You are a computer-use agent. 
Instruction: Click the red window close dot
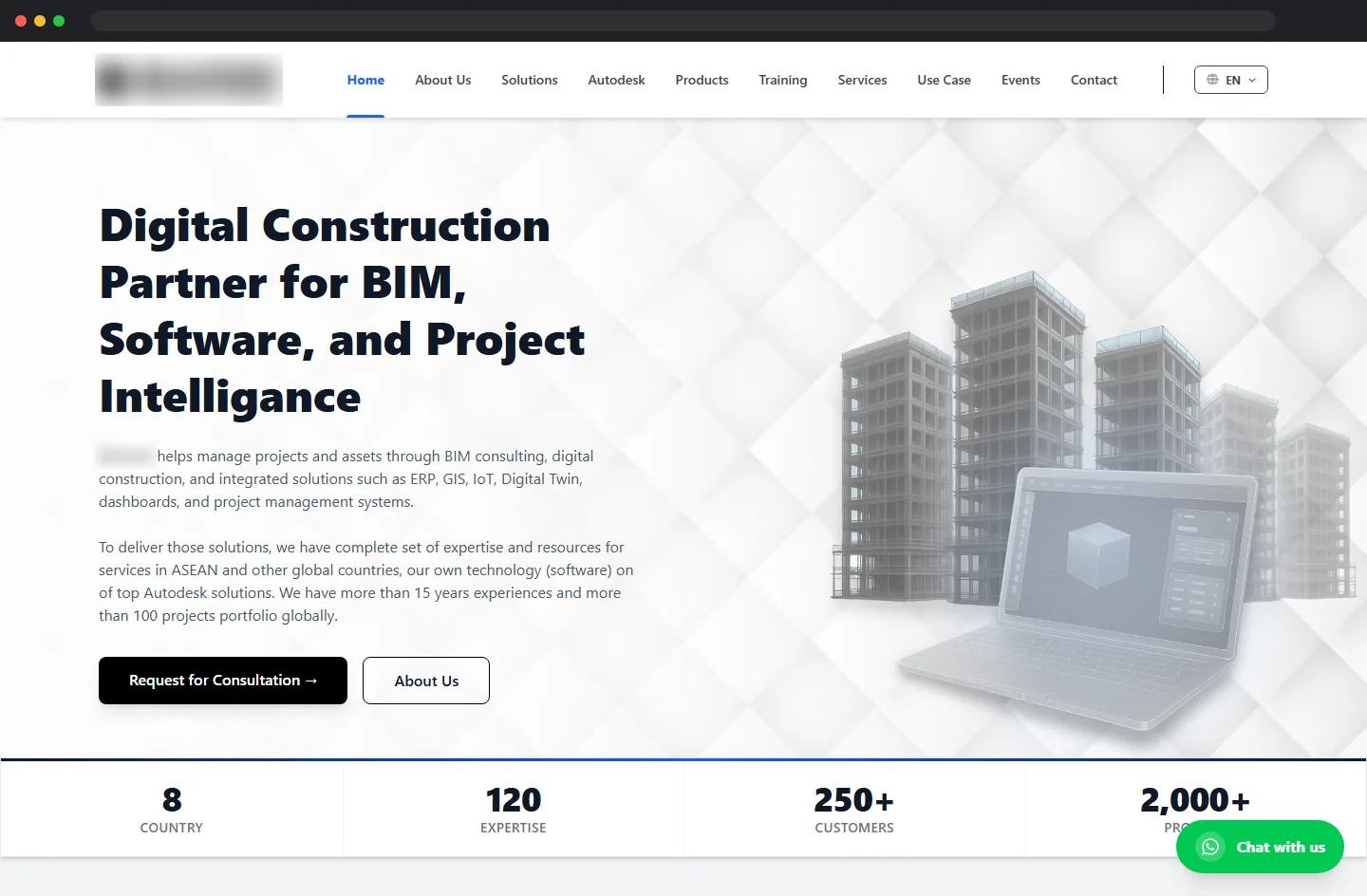(21, 21)
